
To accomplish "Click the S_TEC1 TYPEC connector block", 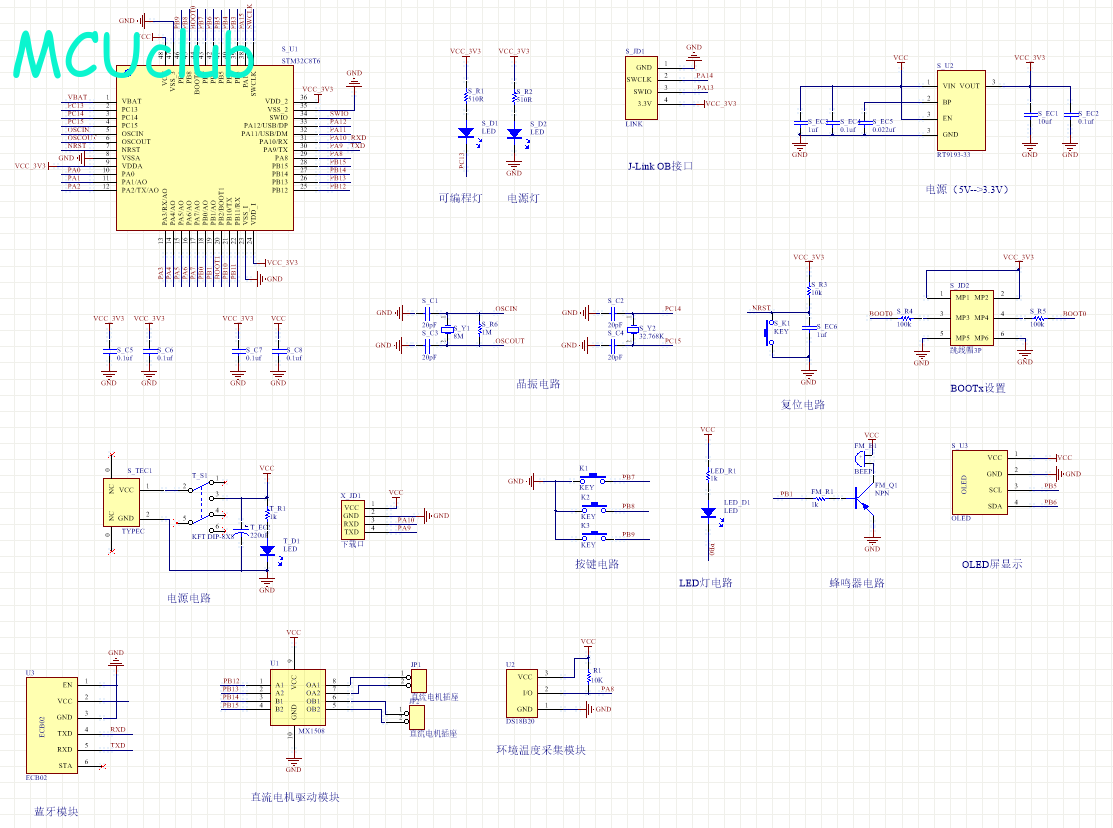I will (x=121, y=503).
